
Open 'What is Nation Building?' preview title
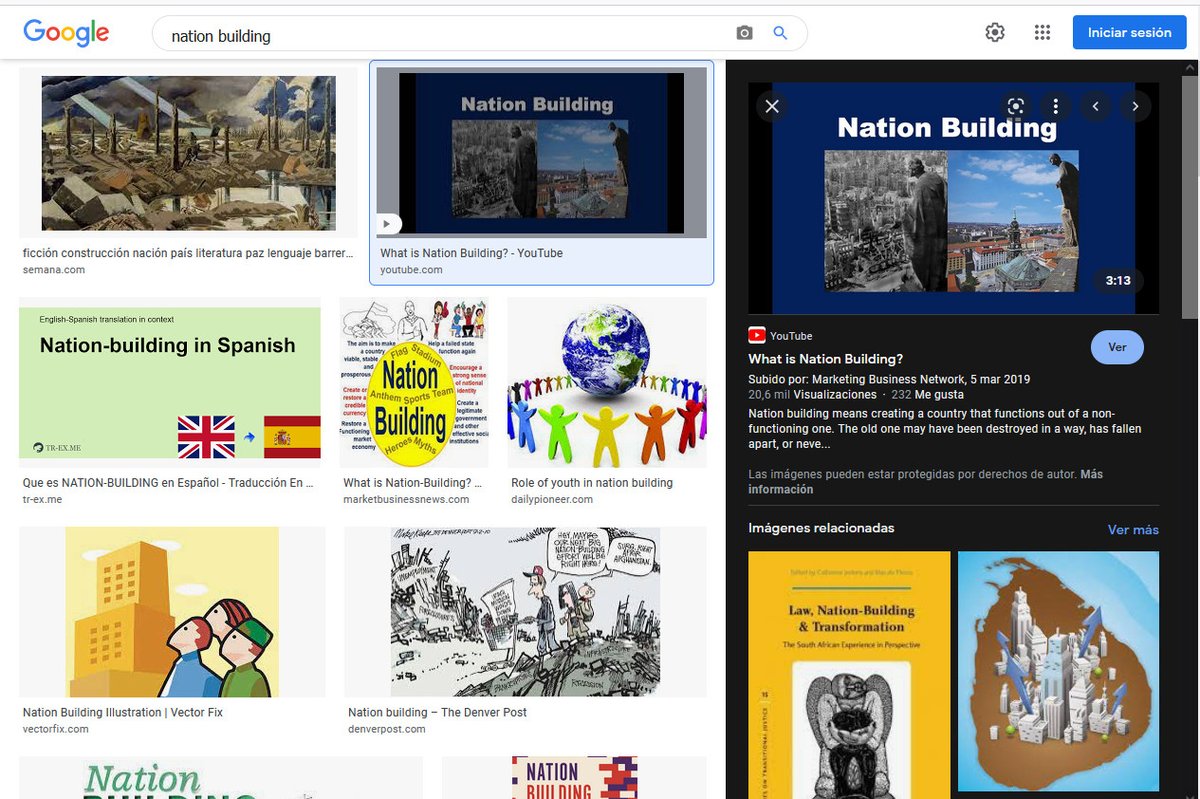pyautogui.click(x=826, y=359)
